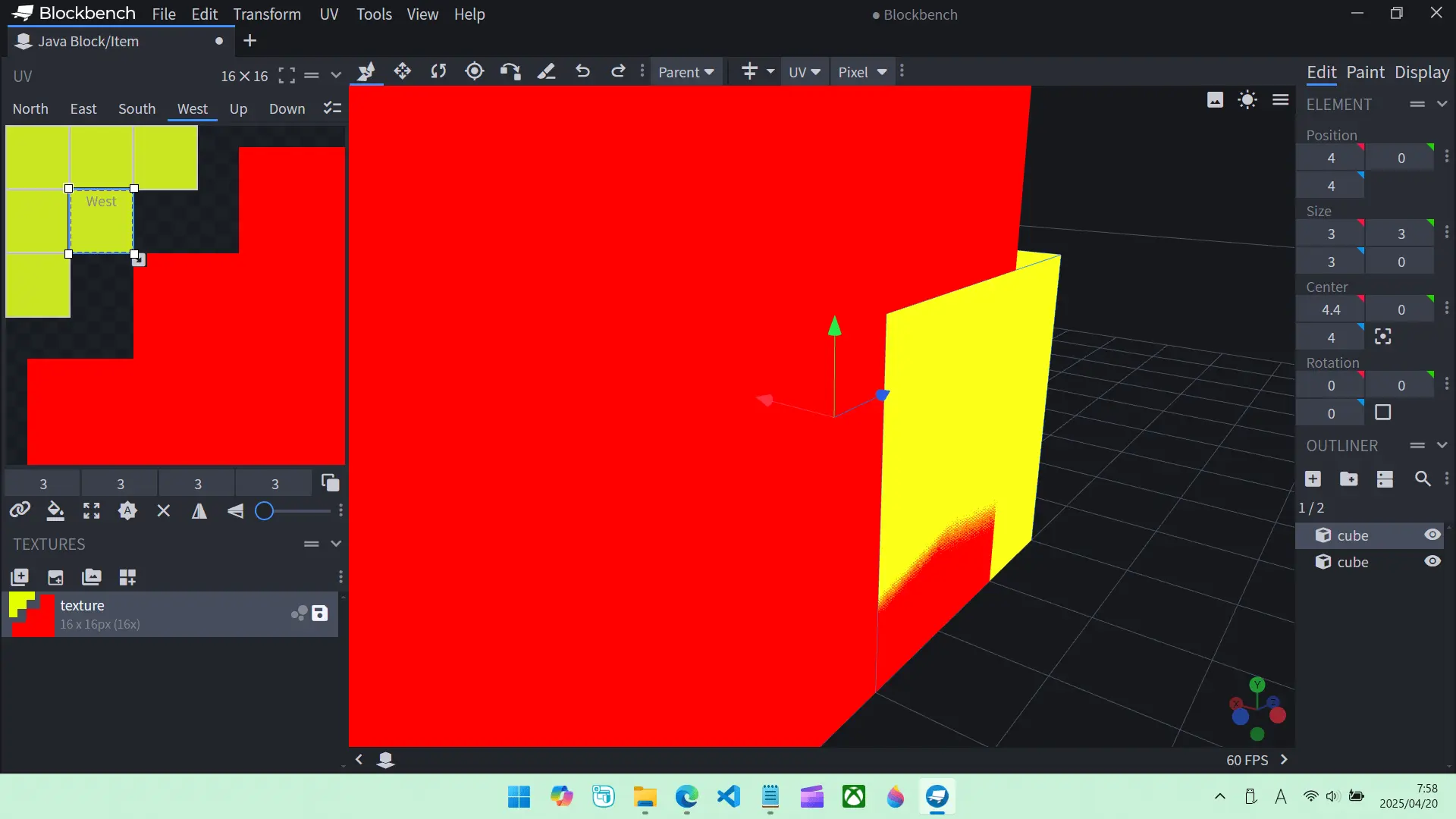Switch to the Paint mode tab
This screenshot has height=819, width=1456.
coord(1365,72)
